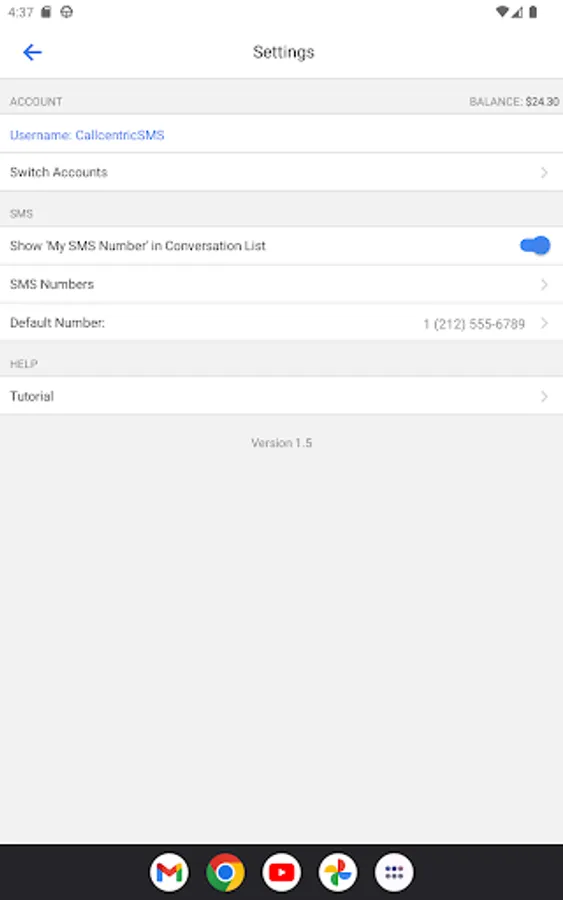Tap Username: CallcentricSMS link
This screenshot has width=563, height=900.
tap(87, 135)
